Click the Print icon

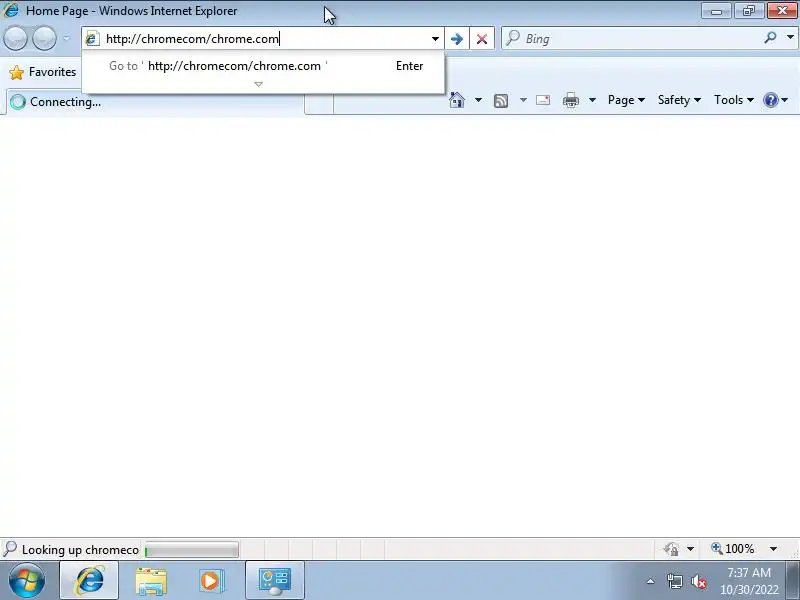571,100
